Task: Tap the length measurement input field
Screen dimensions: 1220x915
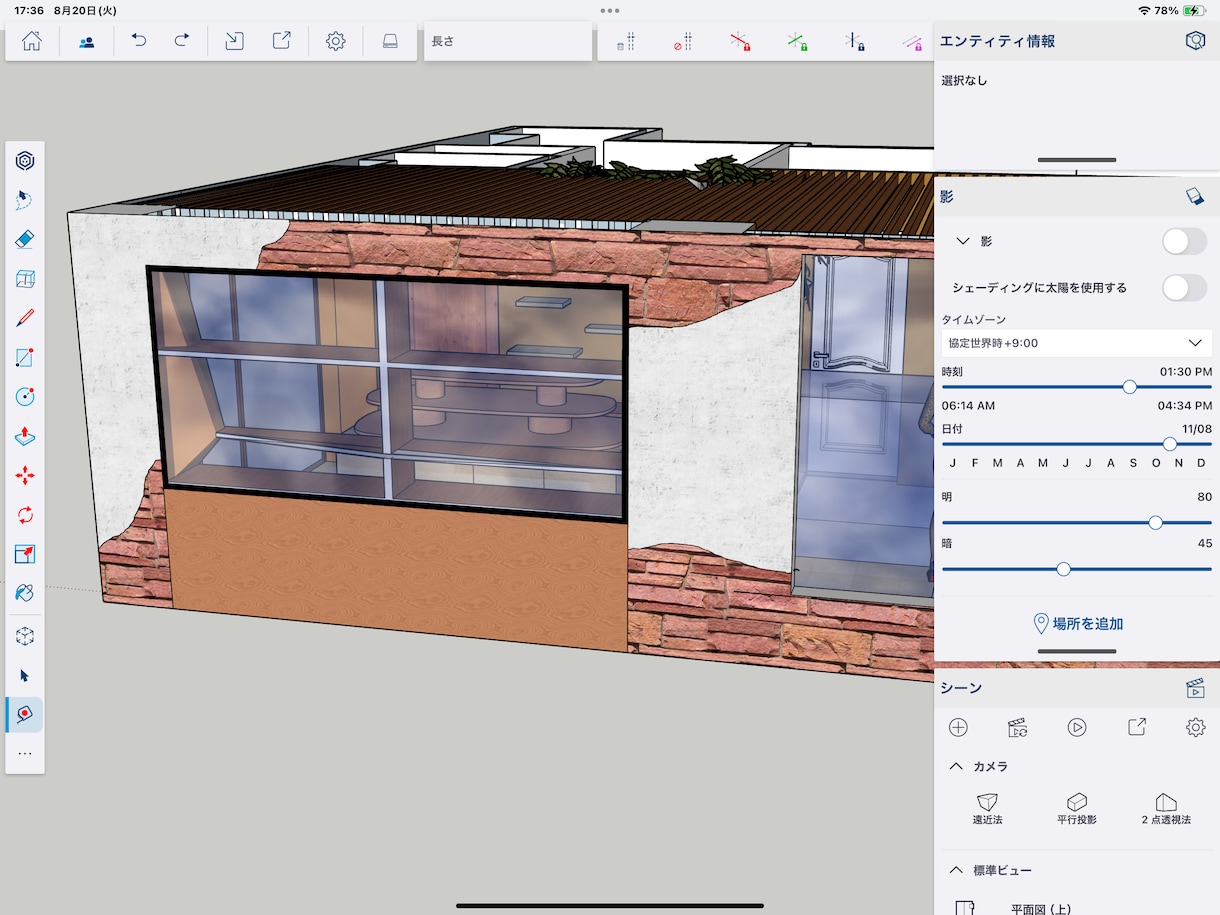Action: (x=508, y=41)
